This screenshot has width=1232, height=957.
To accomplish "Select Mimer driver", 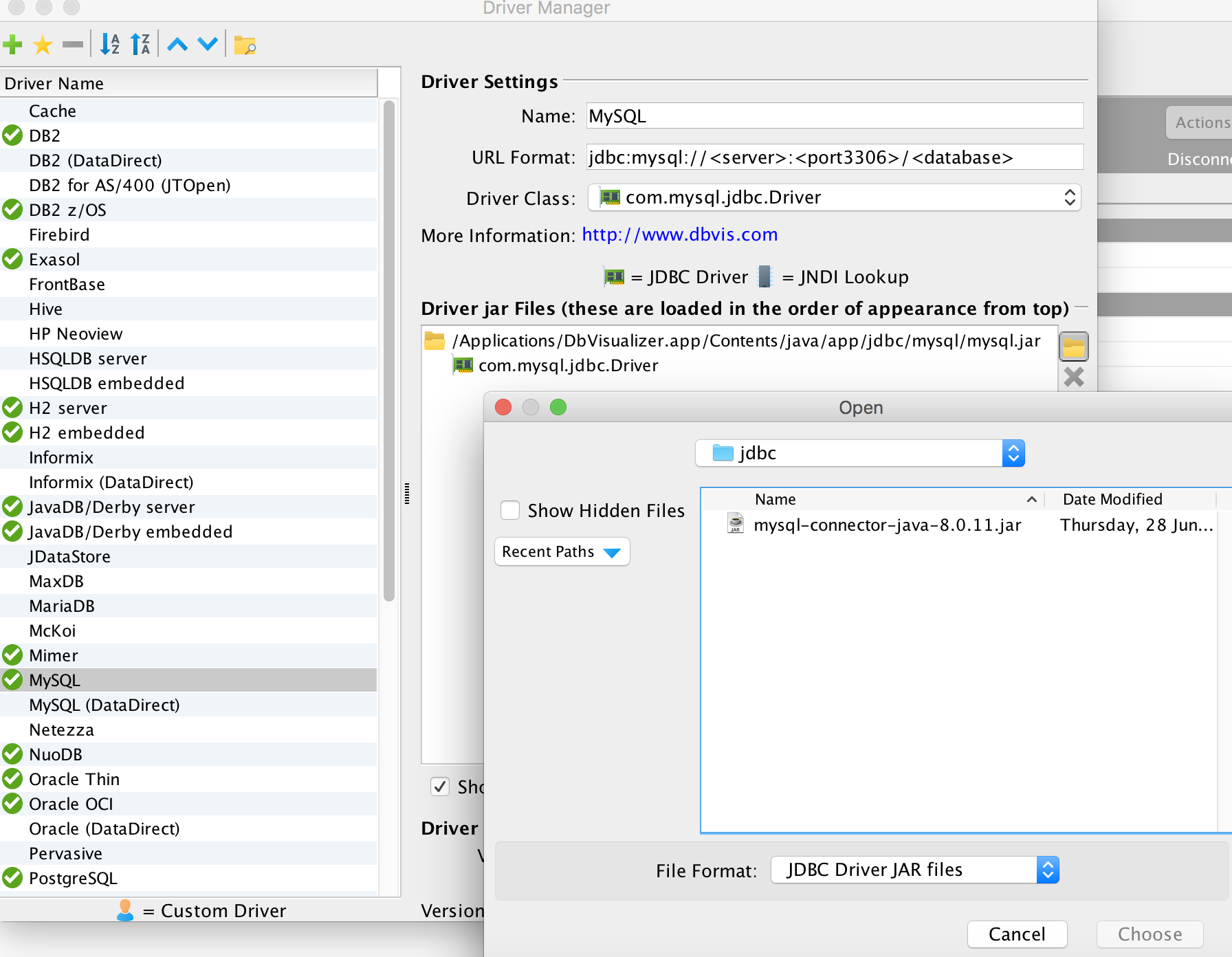I will coord(188,655).
